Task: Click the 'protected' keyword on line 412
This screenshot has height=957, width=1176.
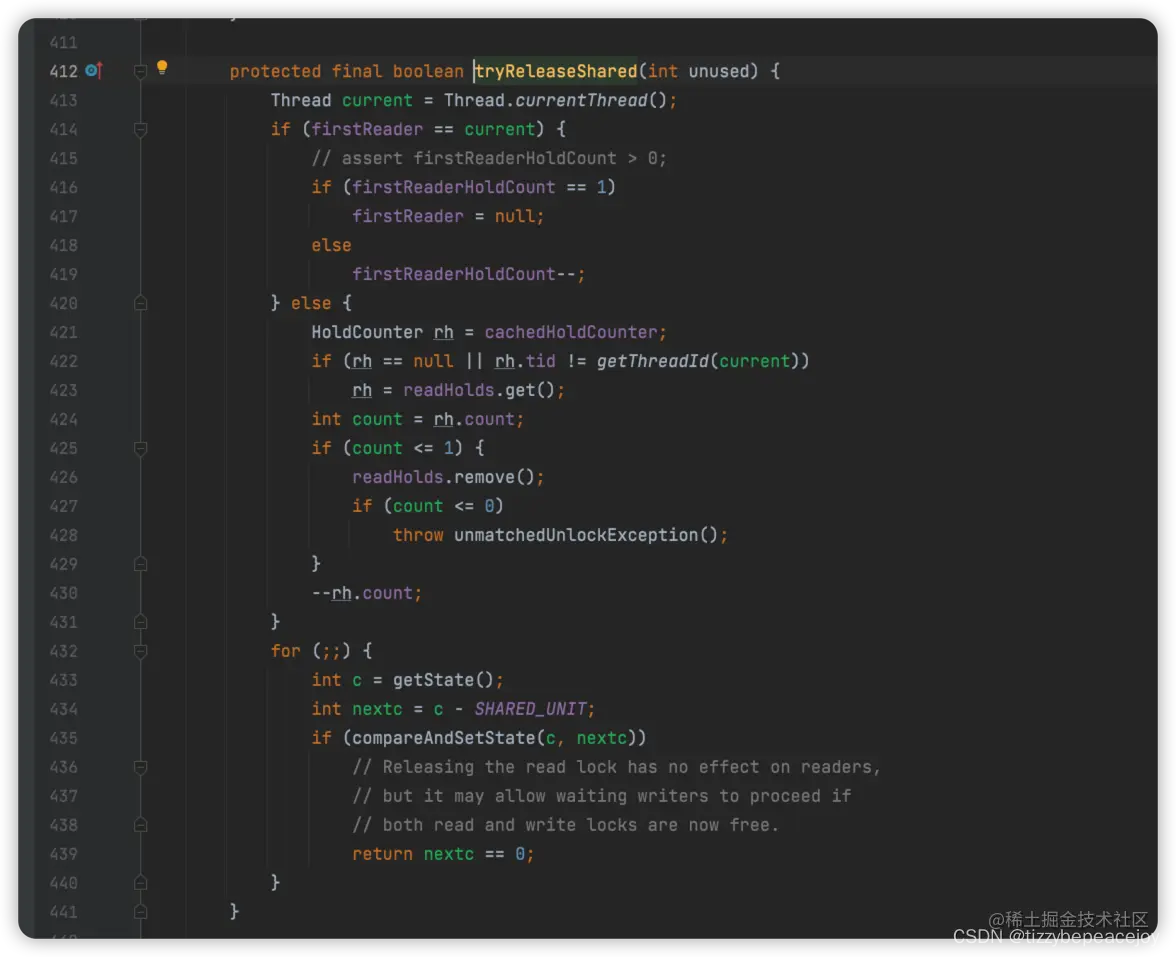Action: [275, 71]
